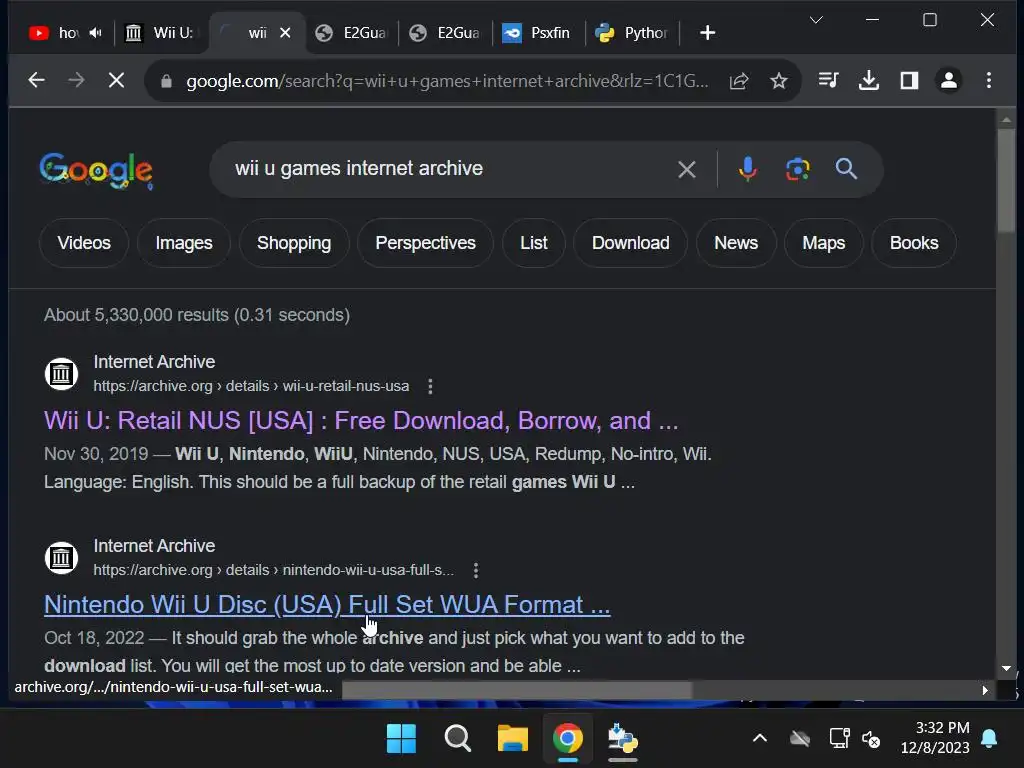1024x768 pixels.
Task: Filter results by News
Action: coord(736,243)
